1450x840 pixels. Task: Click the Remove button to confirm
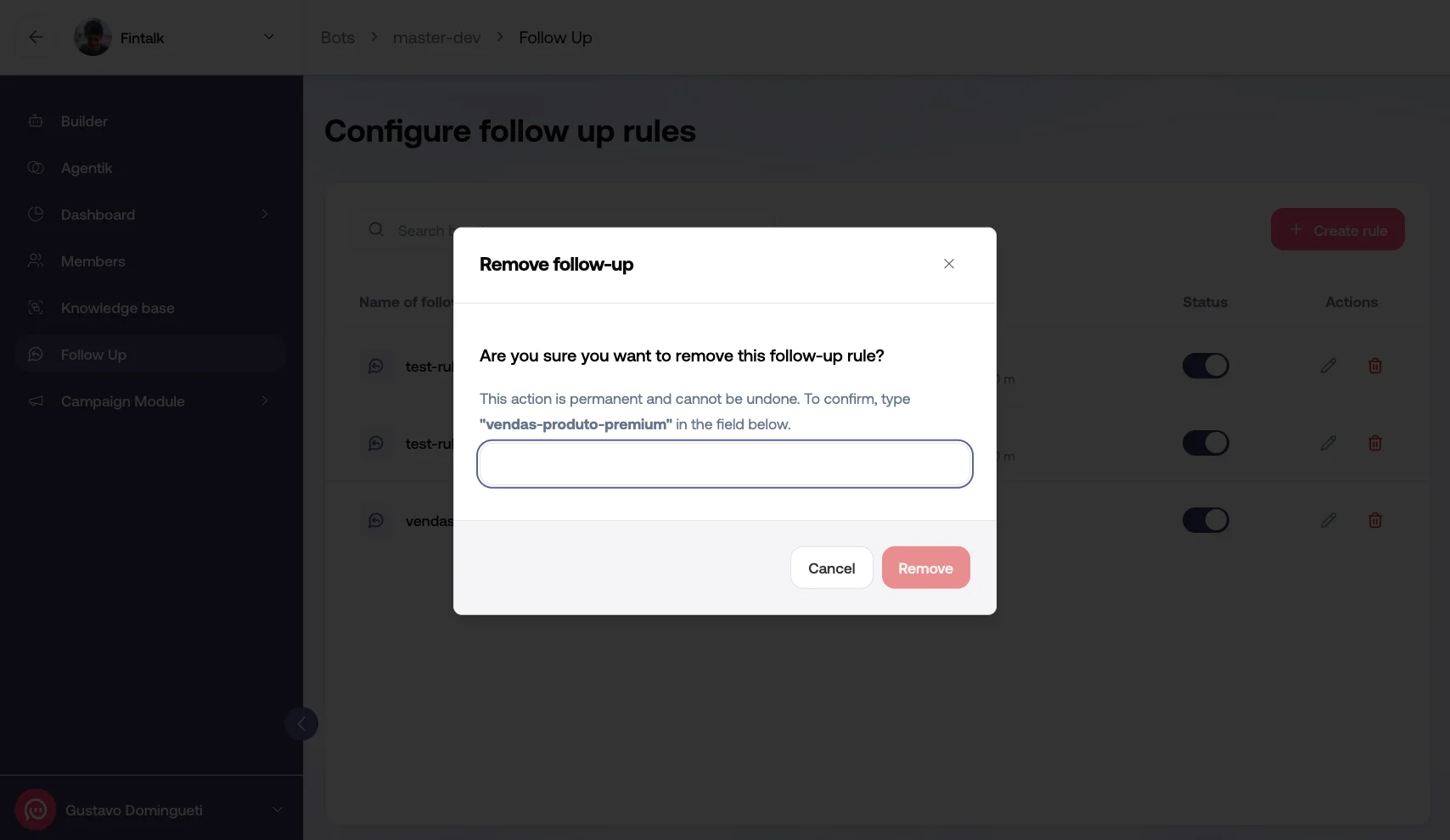click(925, 568)
